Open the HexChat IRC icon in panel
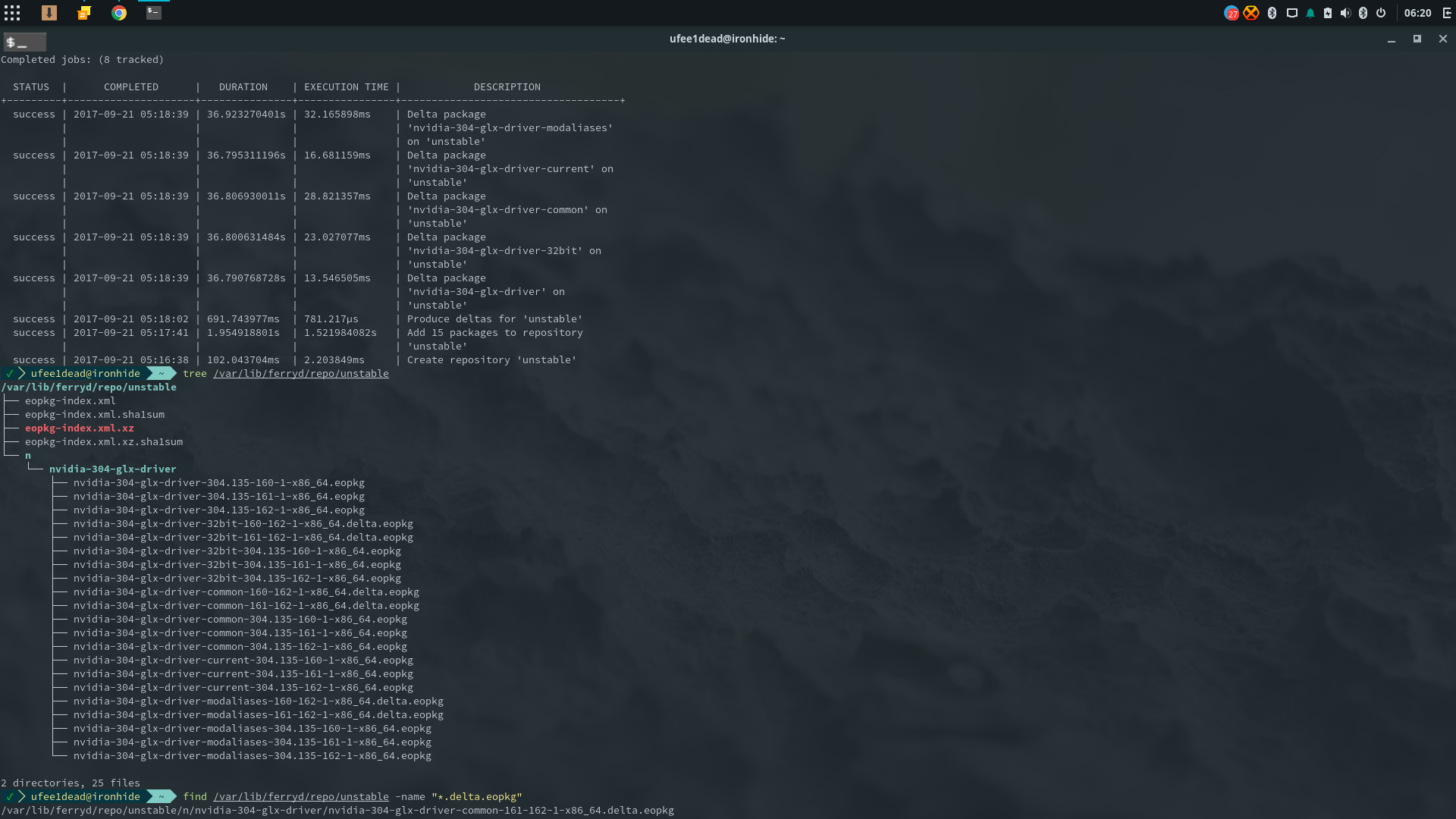The height and width of the screenshot is (819, 1456). [84, 13]
